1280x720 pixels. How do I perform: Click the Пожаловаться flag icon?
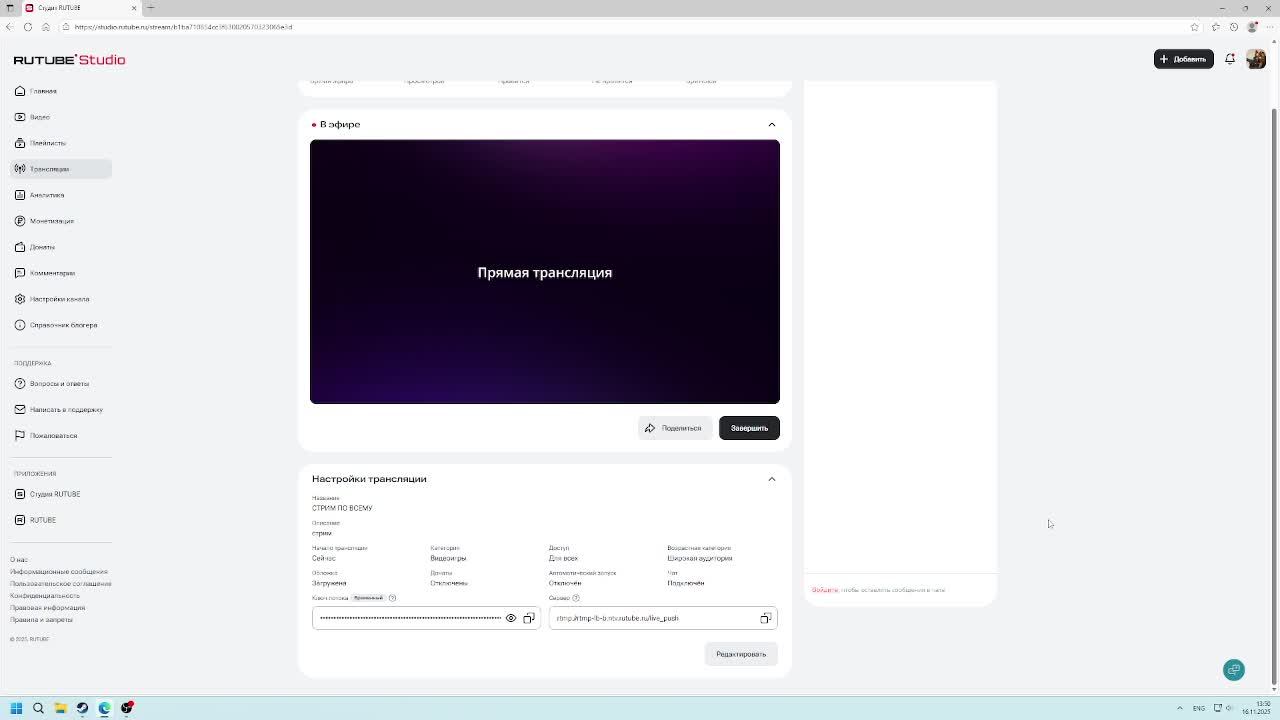click(20, 435)
